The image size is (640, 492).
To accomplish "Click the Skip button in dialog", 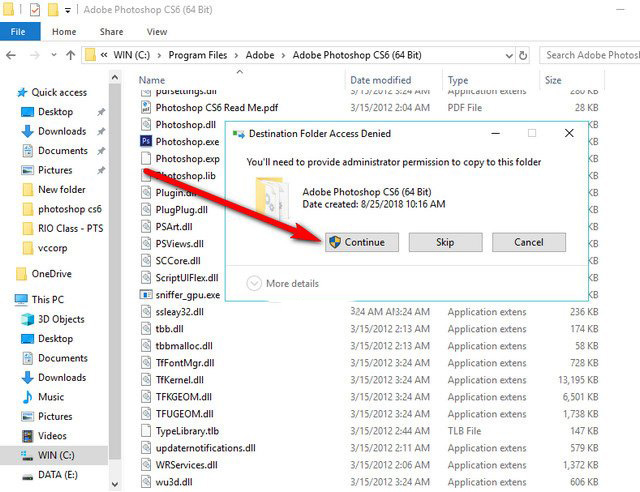I will pyautogui.click(x=445, y=242).
